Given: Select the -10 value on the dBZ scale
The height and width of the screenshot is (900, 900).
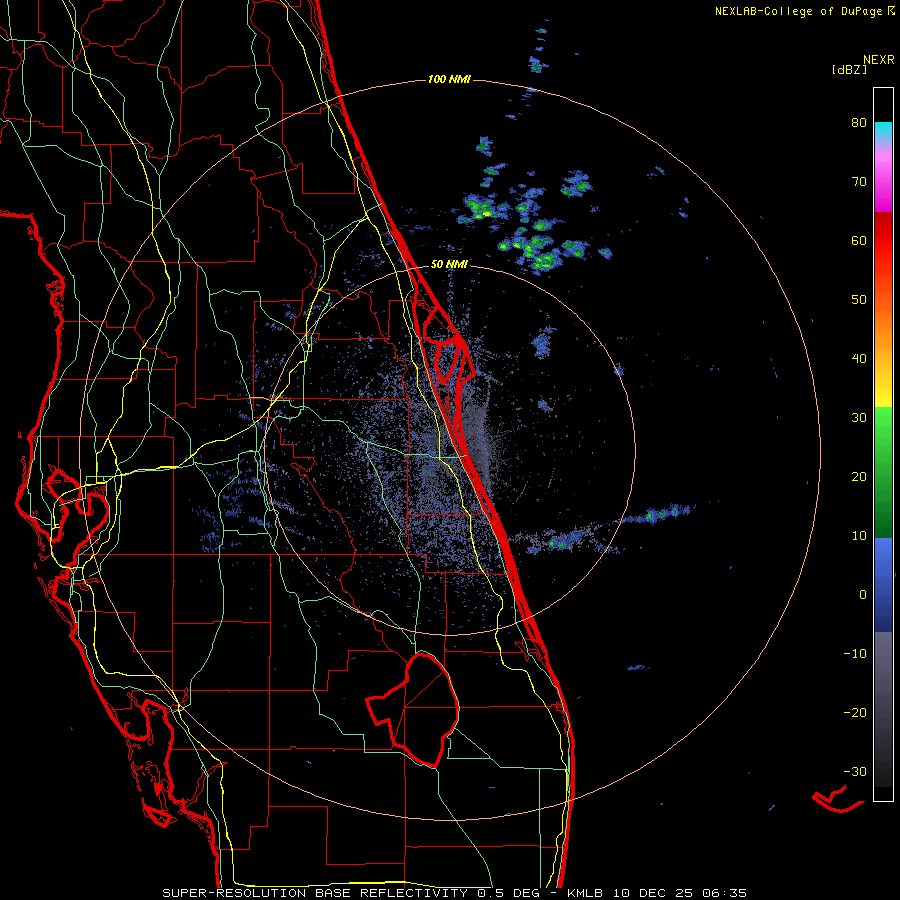Looking at the screenshot, I should point(855,654).
